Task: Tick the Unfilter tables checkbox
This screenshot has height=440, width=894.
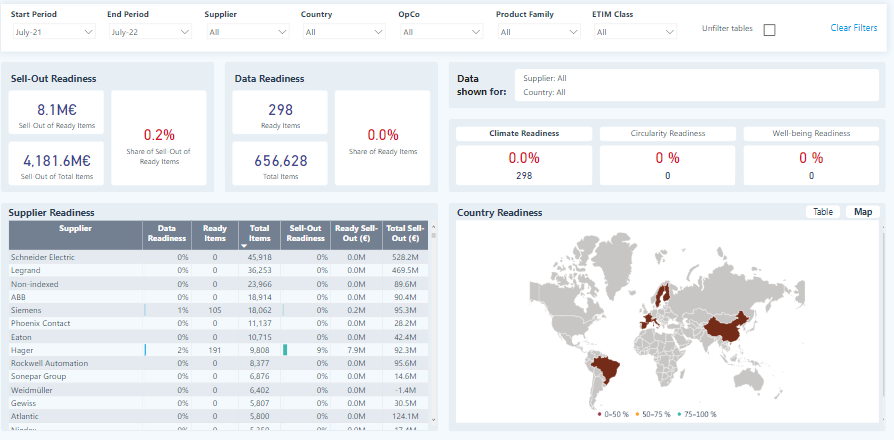Action: (x=769, y=30)
